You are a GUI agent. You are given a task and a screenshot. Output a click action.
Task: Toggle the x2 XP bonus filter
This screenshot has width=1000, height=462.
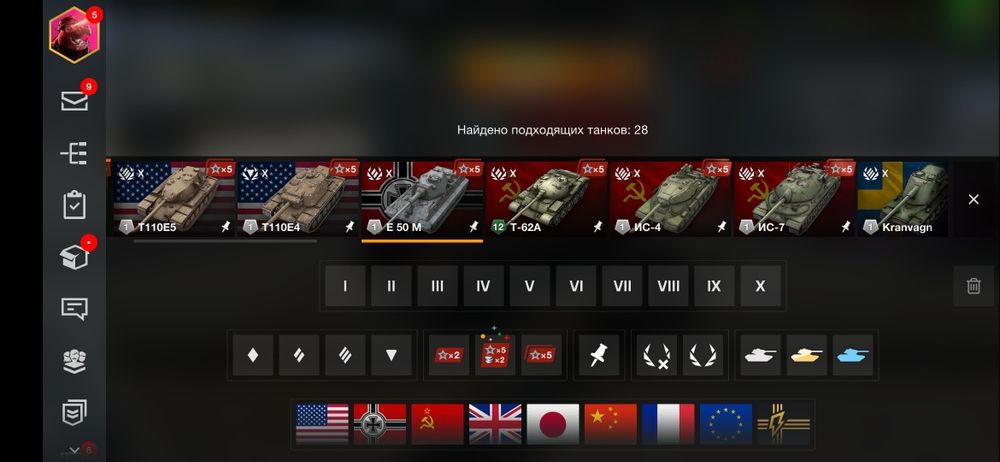coord(449,355)
